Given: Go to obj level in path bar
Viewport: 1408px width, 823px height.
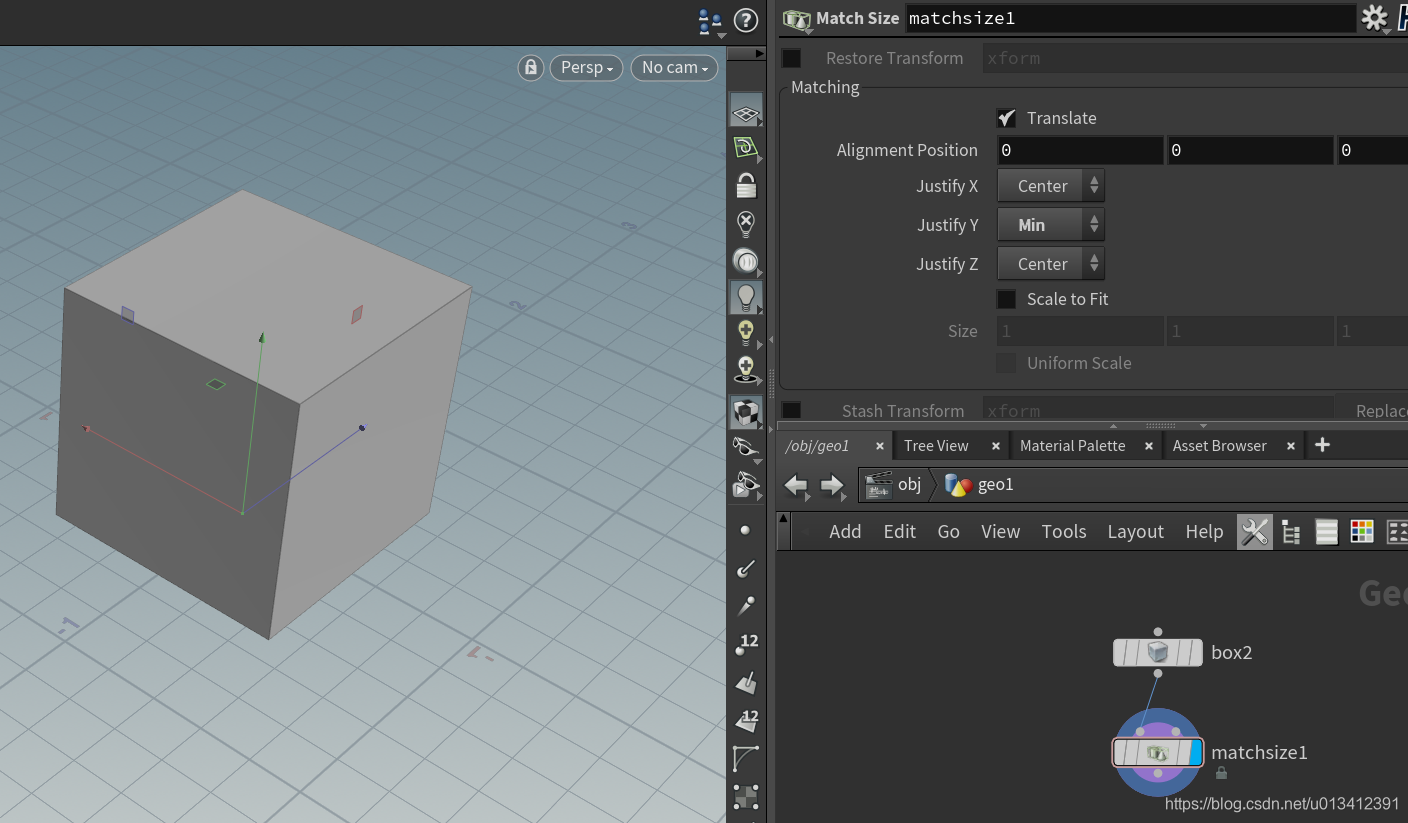Looking at the screenshot, I should [893, 485].
